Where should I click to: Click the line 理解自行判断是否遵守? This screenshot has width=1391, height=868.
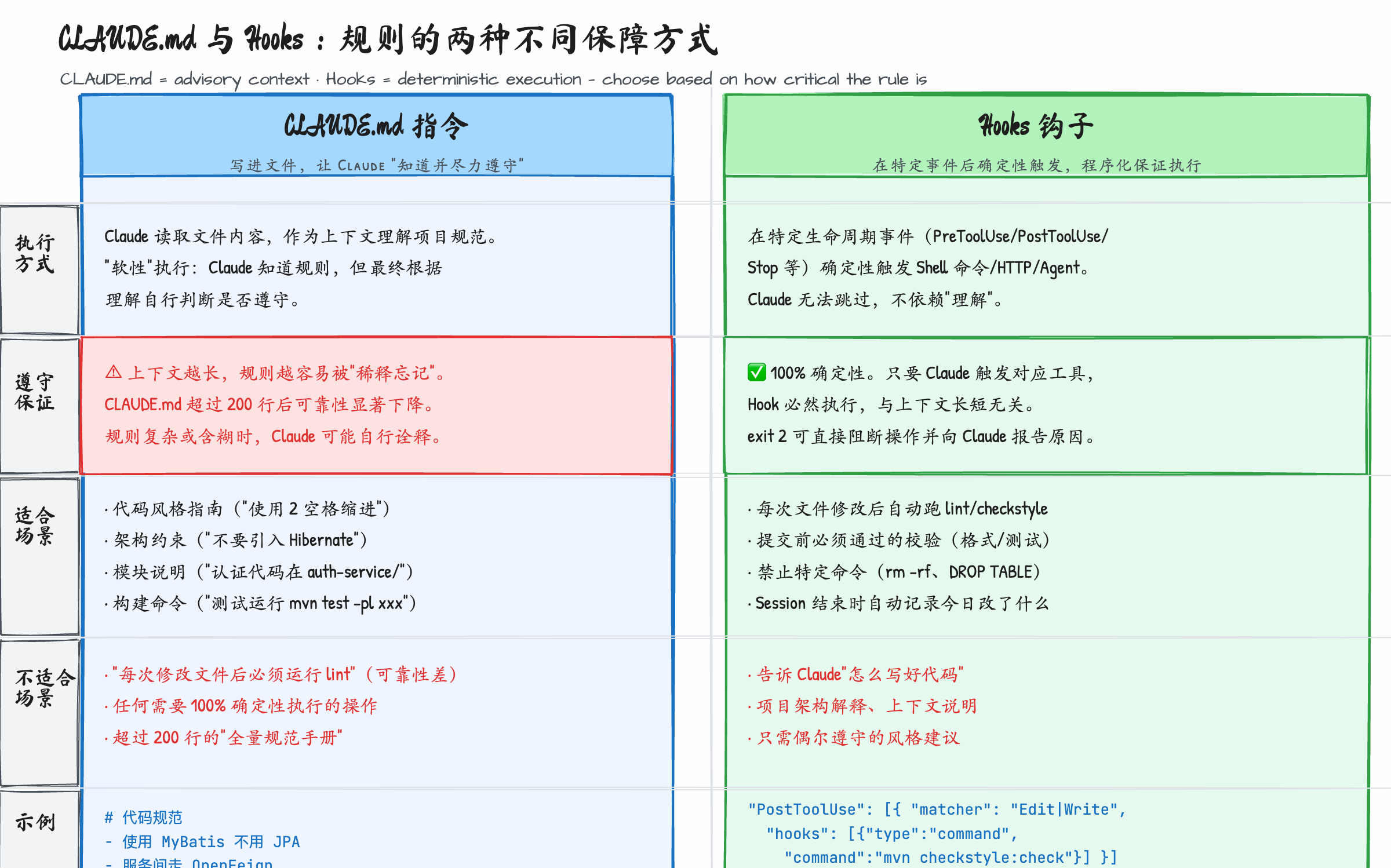[202, 300]
